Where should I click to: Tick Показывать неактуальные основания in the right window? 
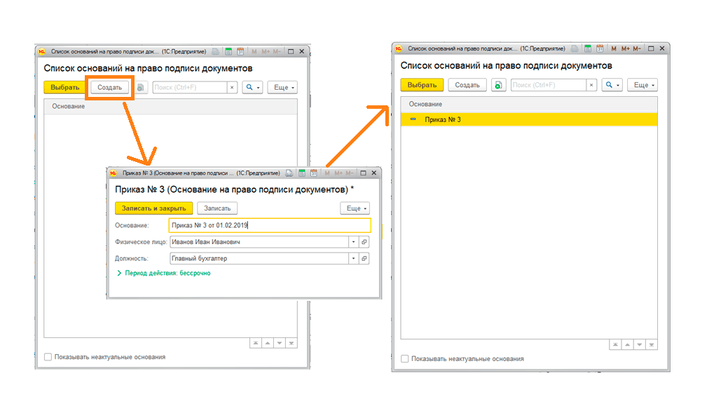click(x=405, y=359)
